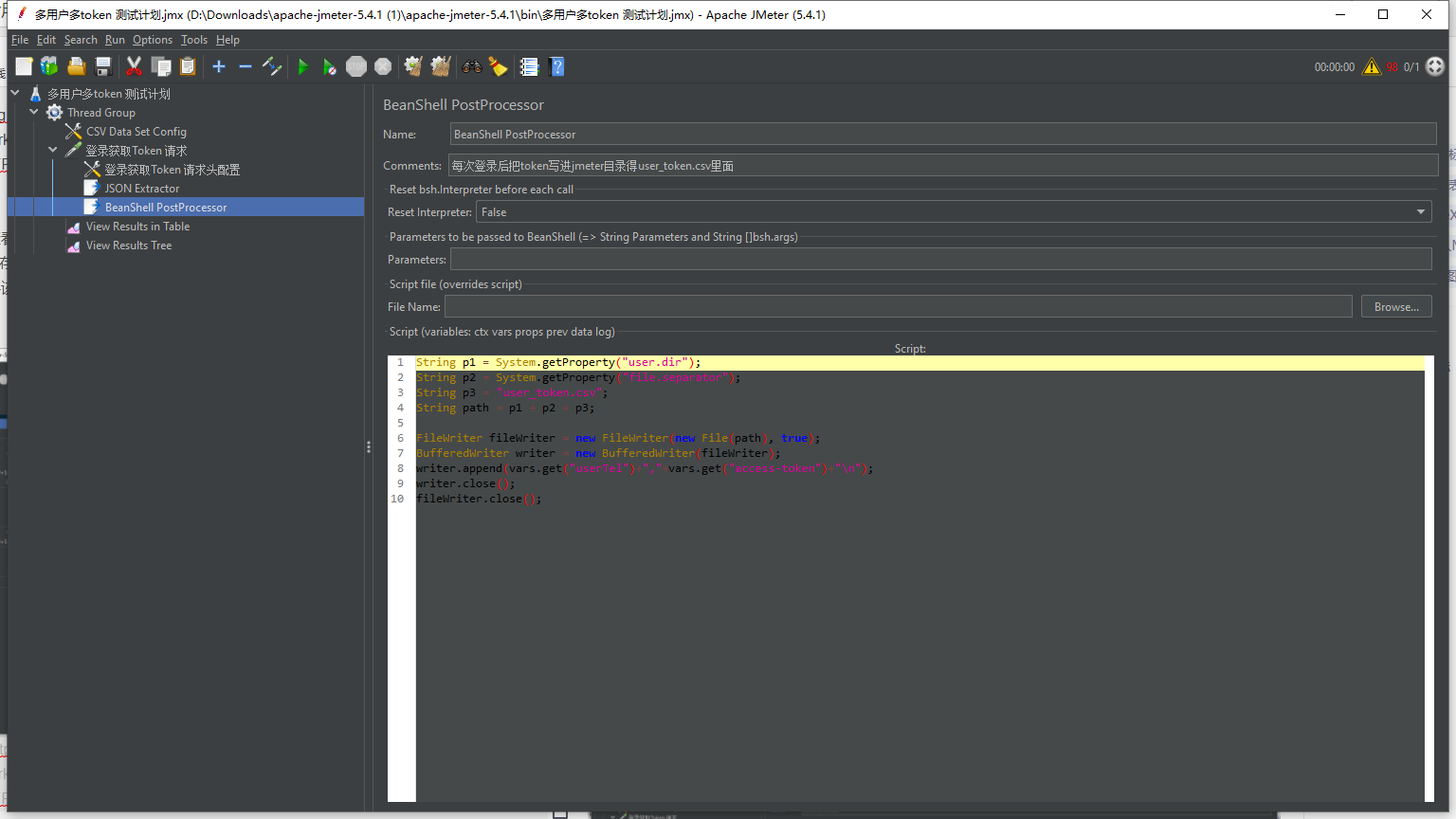Click script line 1 user.dir
Viewport: 1456px width, 819px height.
pos(558,362)
